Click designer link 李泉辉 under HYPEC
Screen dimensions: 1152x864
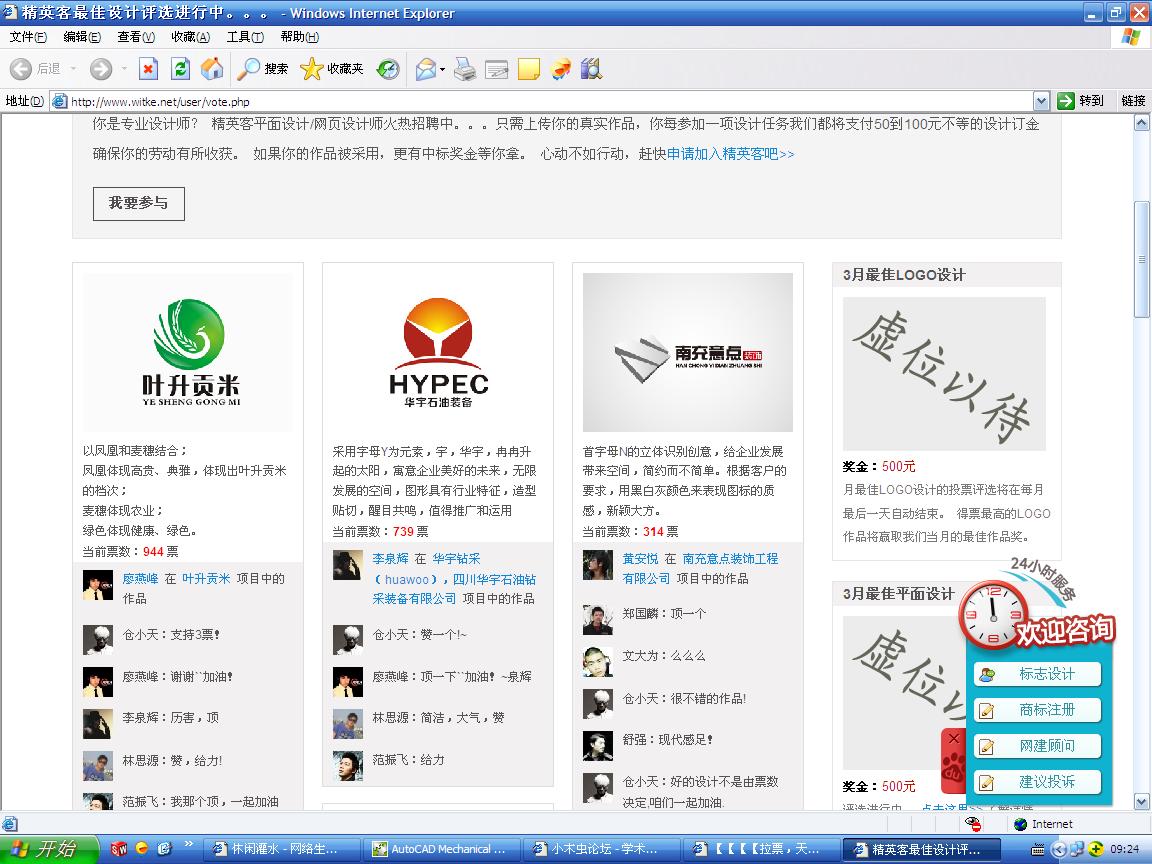tap(390, 559)
